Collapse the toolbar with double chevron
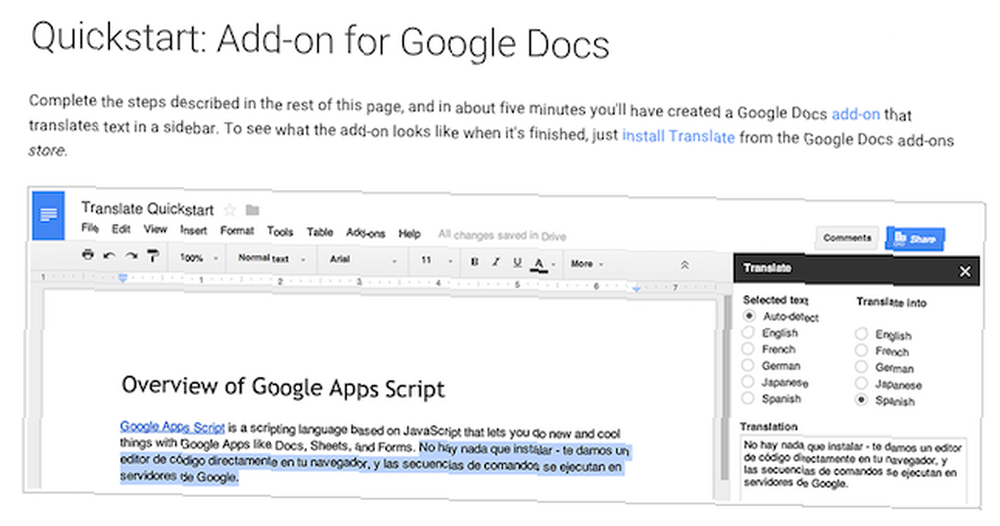Image resolution: width=1000 pixels, height=526 pixels. (684, 265)
